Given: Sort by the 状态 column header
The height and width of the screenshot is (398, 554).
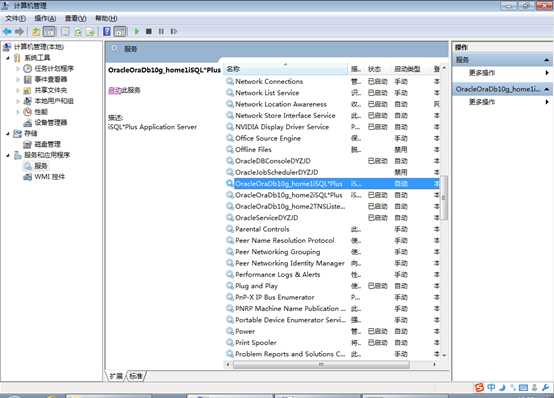Looking at the screenshot, I should (x=374, y=69).
